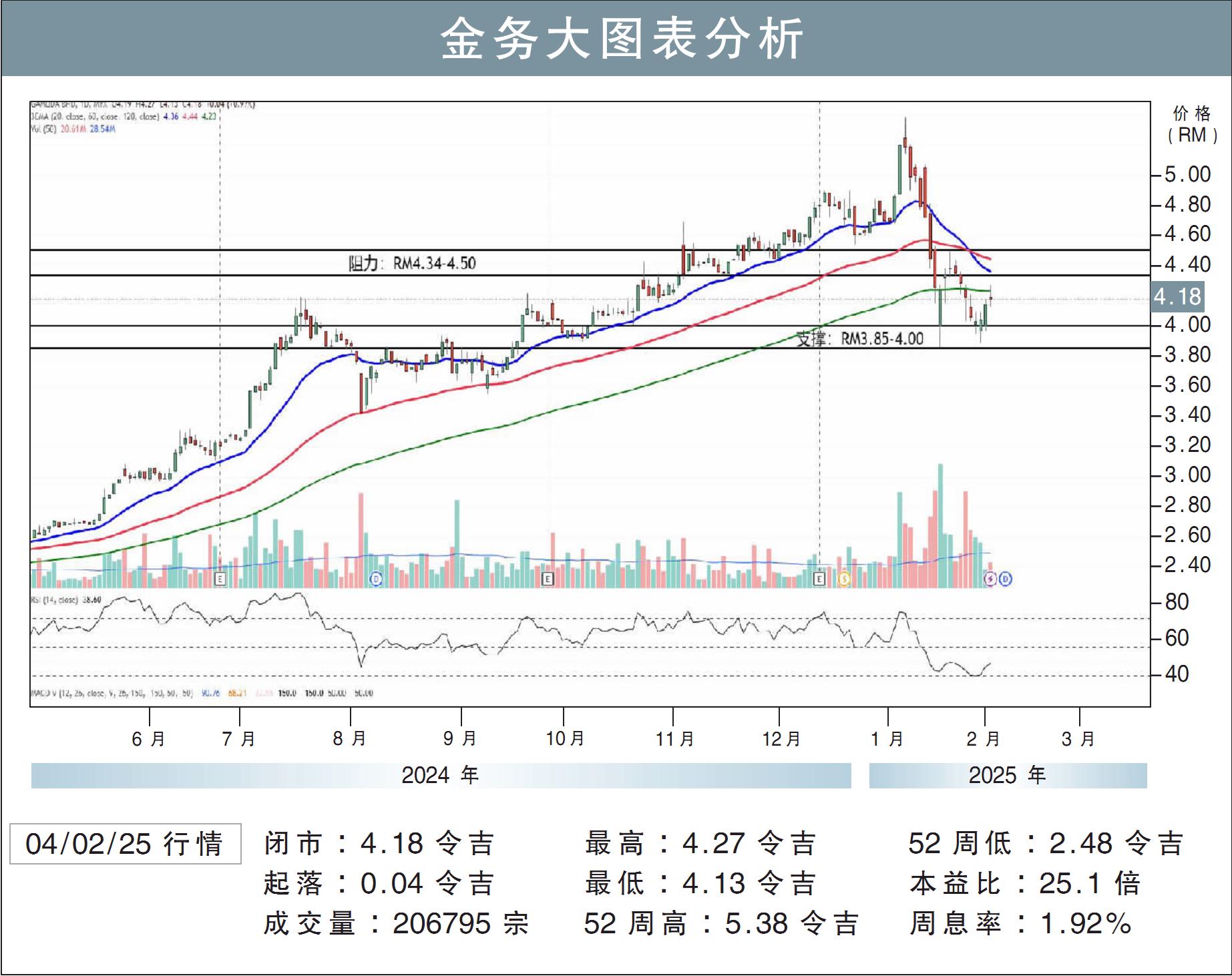
Task: Click the 成交量:206795宗 volume text
Action: pos(396,924)
